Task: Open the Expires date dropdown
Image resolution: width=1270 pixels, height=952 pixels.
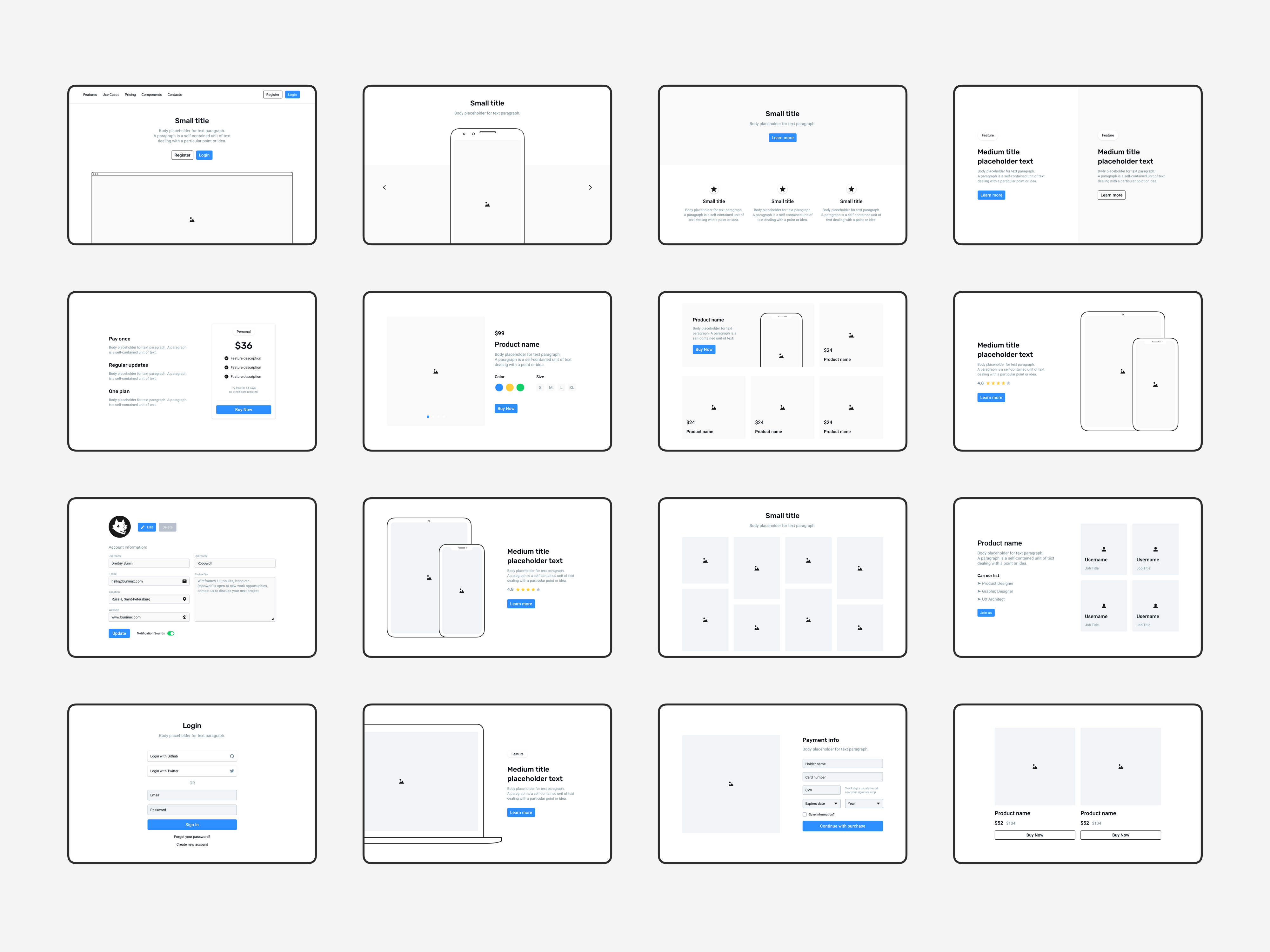Action: tap(821, 803)
